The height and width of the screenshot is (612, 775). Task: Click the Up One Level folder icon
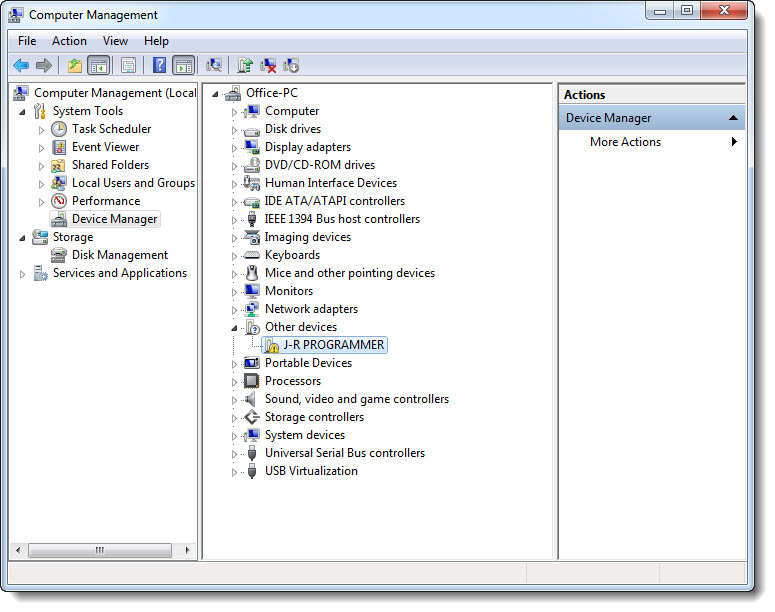75,66
